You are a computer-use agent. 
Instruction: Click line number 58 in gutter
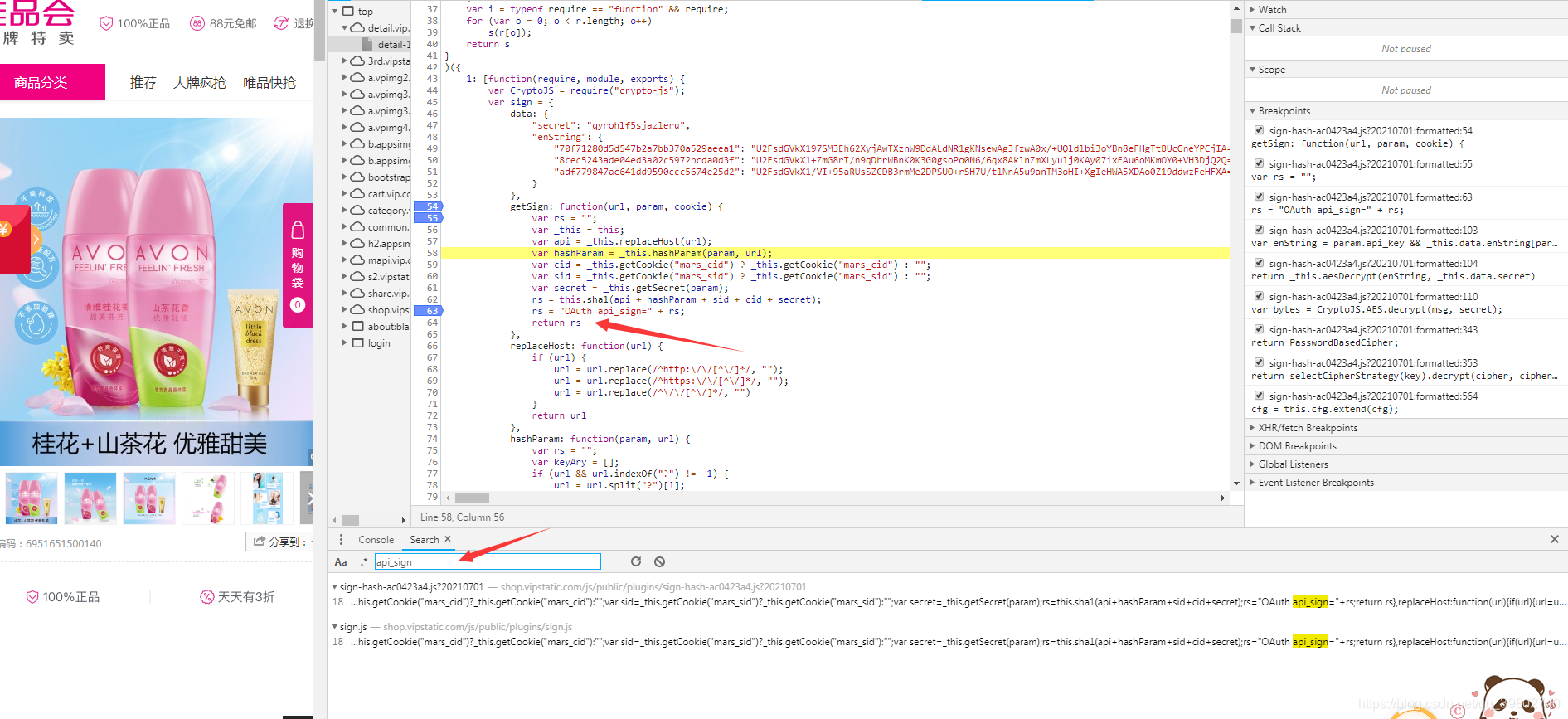click(432, 253)
